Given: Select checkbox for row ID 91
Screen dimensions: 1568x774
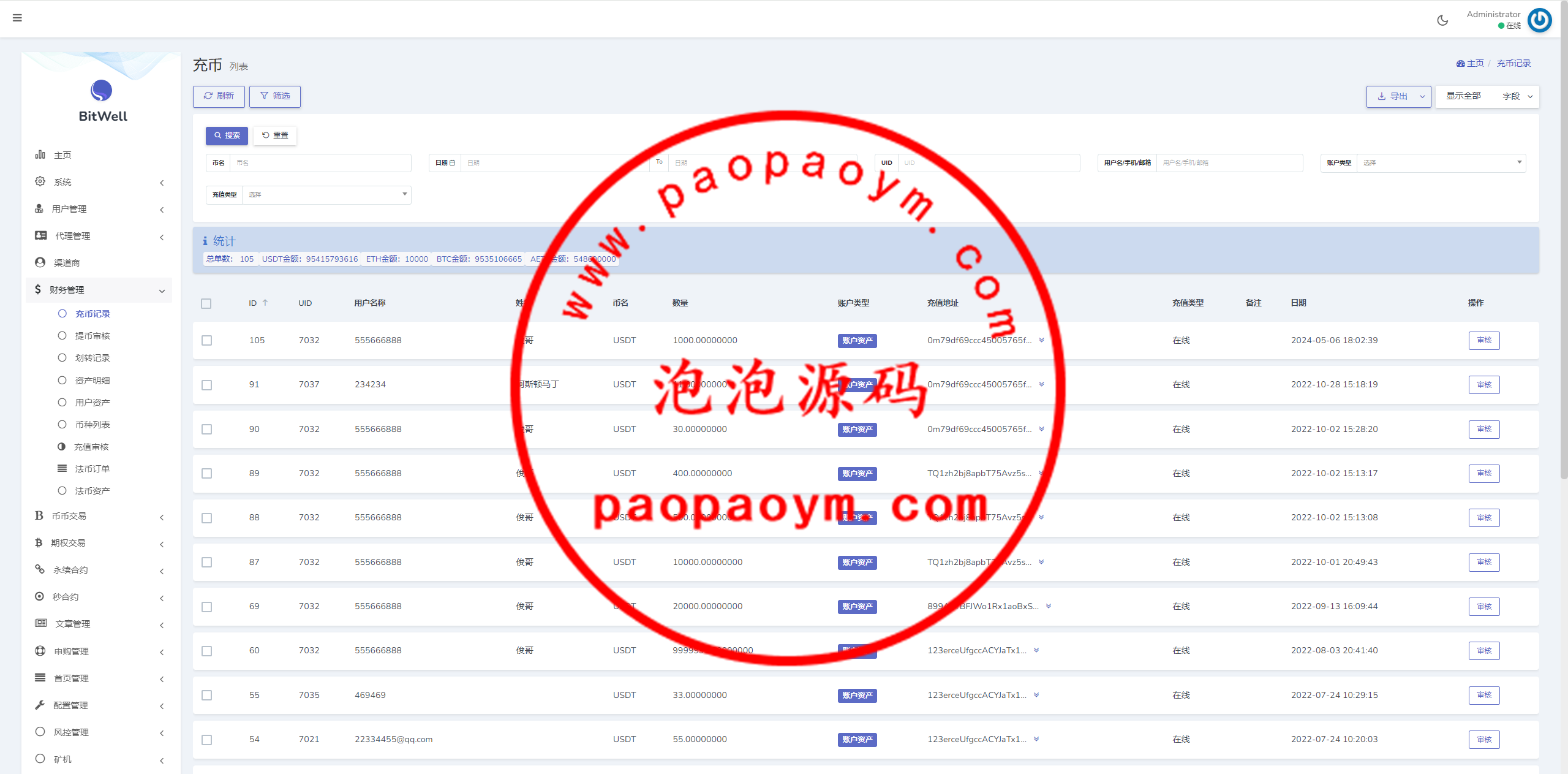Looking at the screenshot, I should click(207, 385).
